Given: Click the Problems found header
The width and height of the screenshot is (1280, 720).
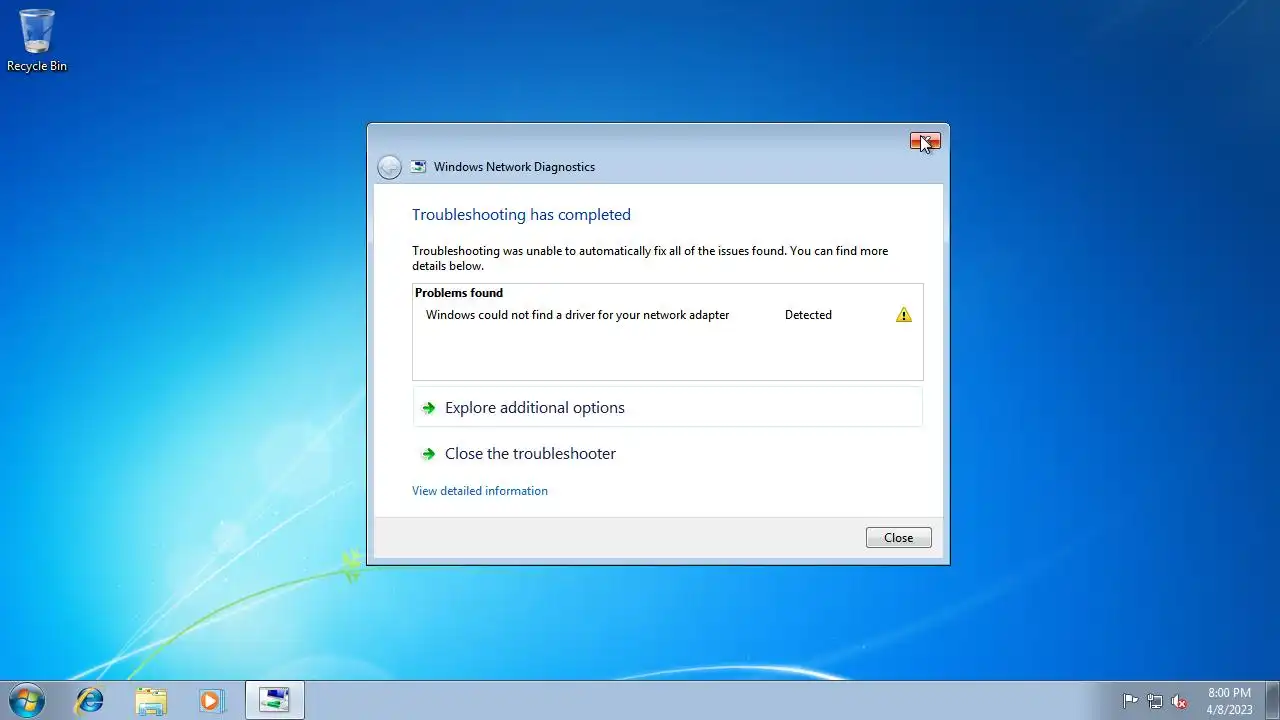Looking at the screenshot, I should coord(459,293).
